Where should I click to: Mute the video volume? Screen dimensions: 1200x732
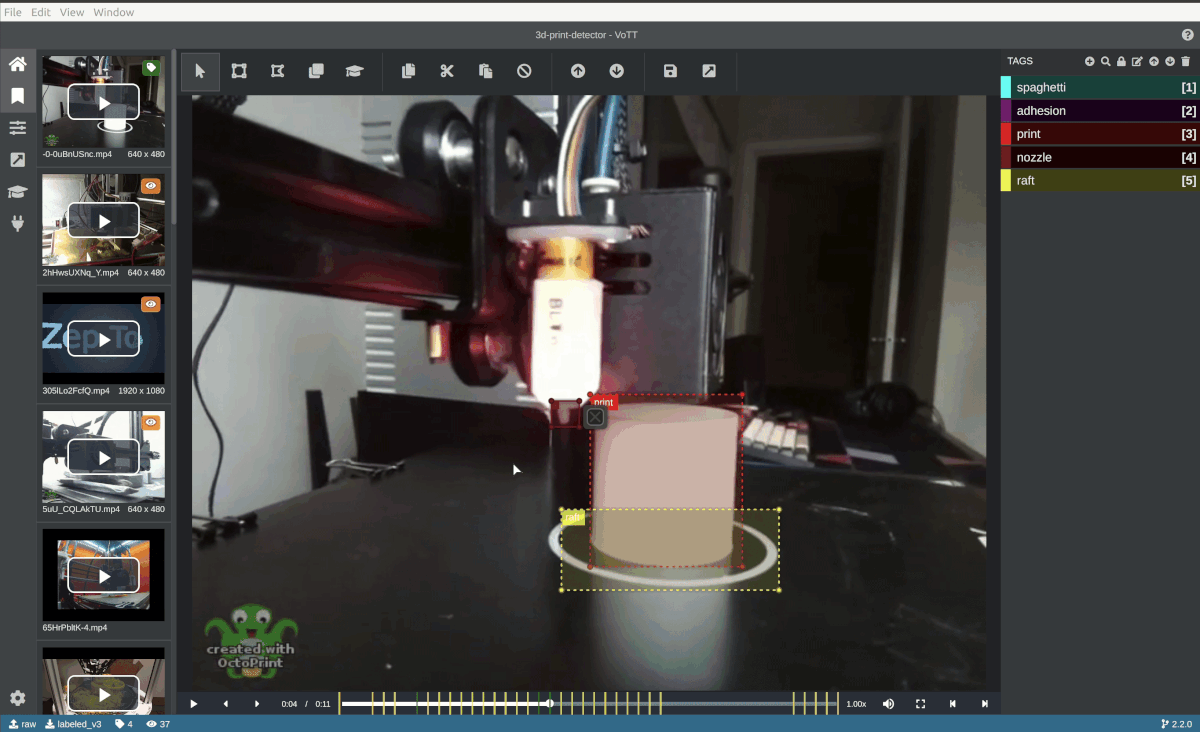pos(888,704)
